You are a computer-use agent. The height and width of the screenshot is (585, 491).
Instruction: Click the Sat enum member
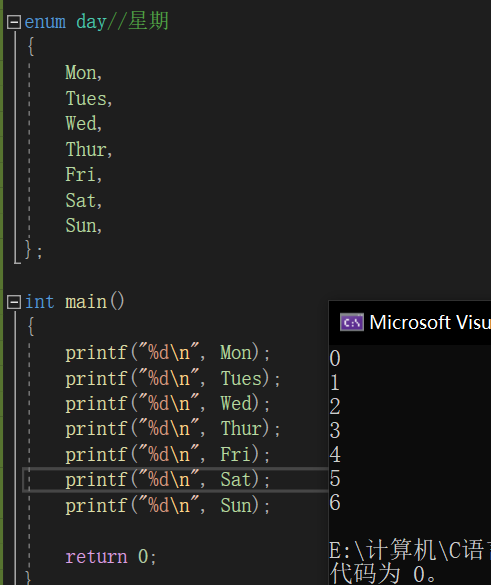tap(81, 200)
